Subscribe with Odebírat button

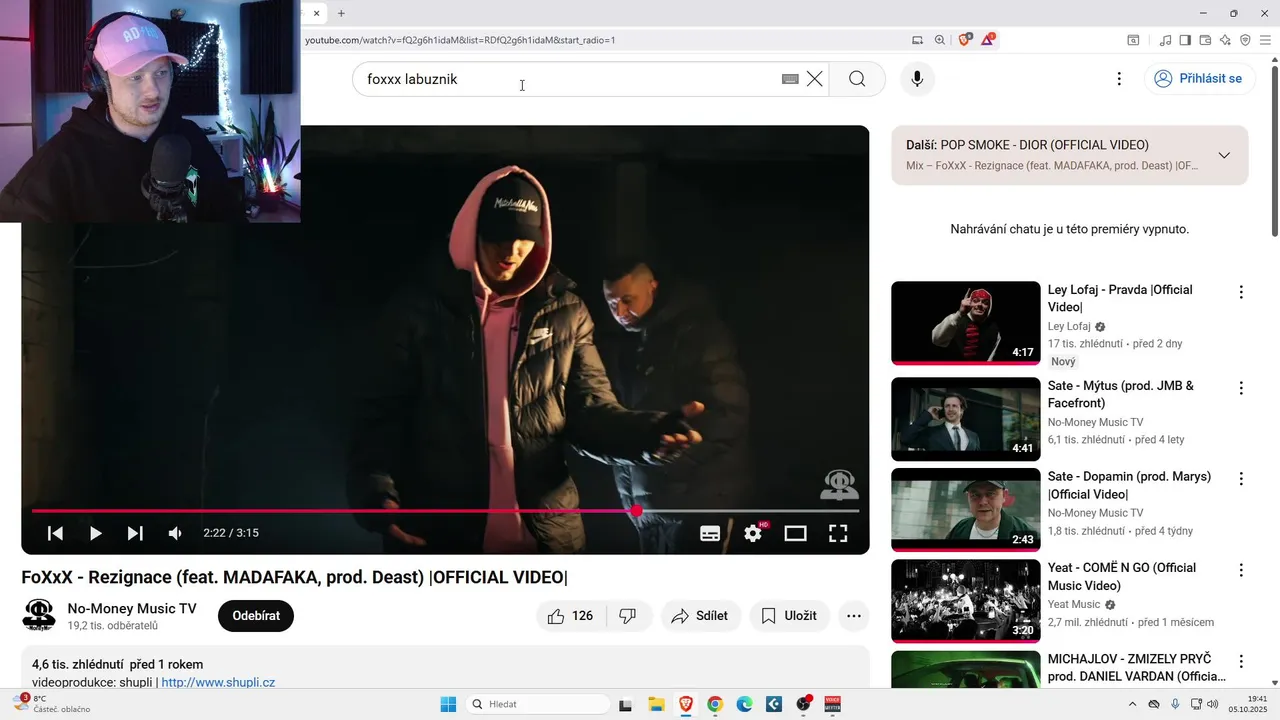point(256,616)
